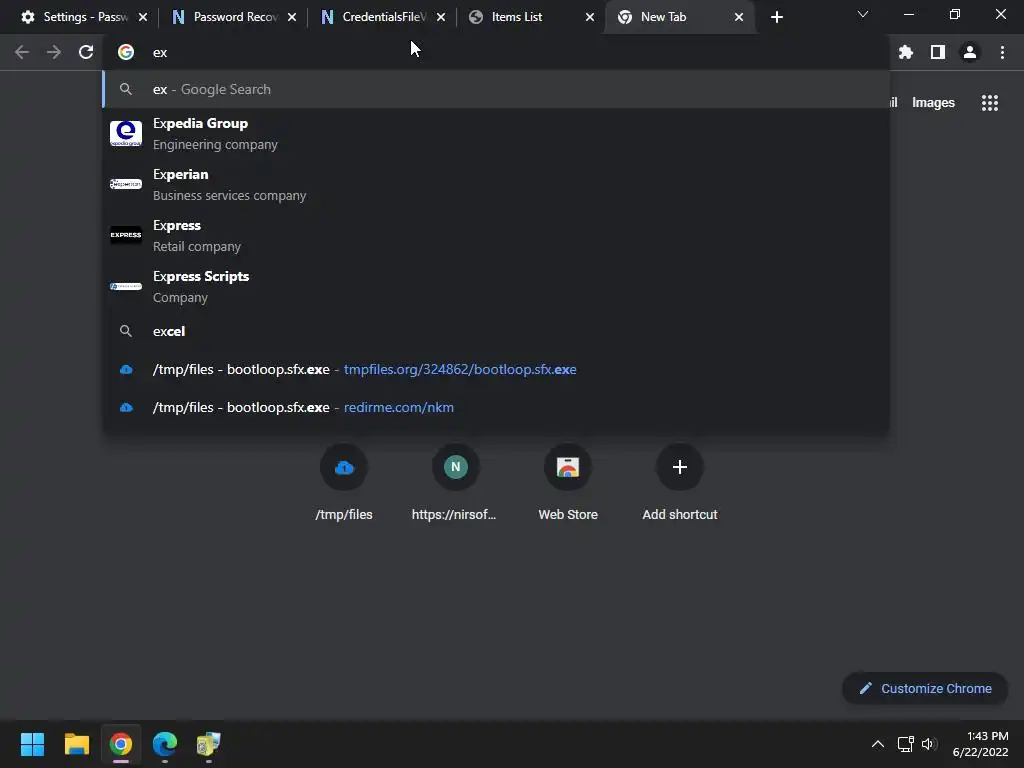Screen dimensions: 1024x768
Task: Toggle the Chrome side panel
Action: click(x=938, y=52)
